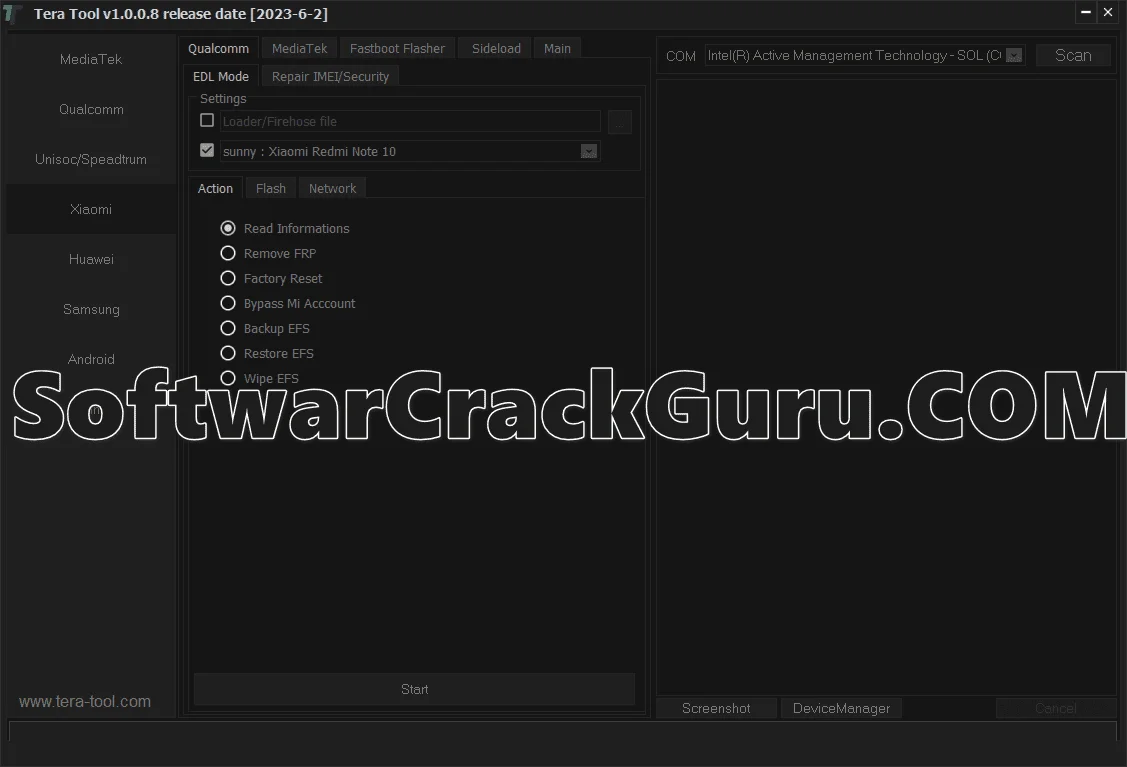Open the Qualcomm sidebar section

tap(91, 109)
